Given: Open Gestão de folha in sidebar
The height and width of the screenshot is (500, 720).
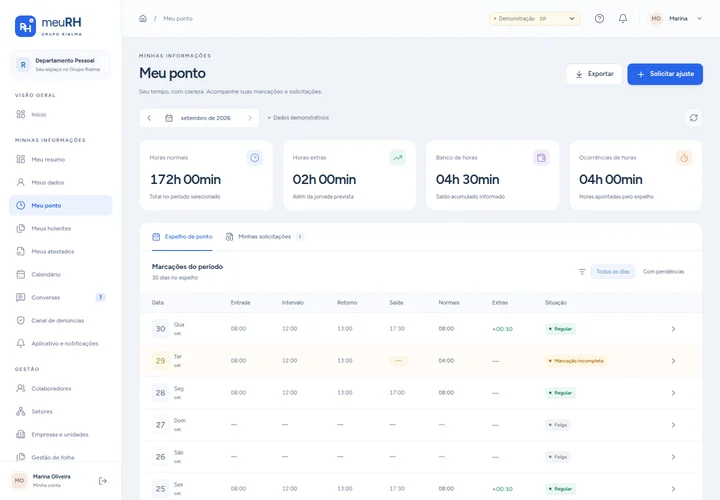Looking at the screenshot, I should [61, 457].
